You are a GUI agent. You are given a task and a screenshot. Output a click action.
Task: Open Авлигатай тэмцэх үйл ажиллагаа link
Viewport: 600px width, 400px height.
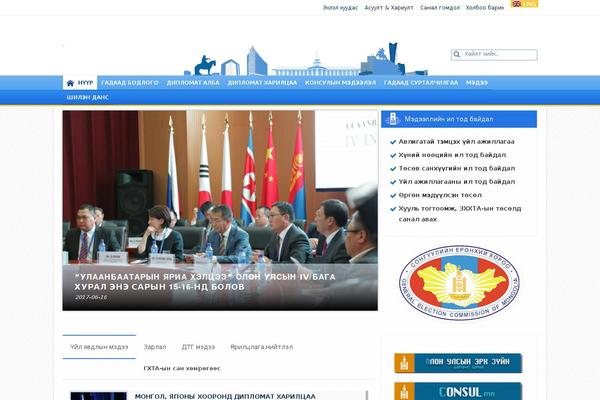click(457, 142)
